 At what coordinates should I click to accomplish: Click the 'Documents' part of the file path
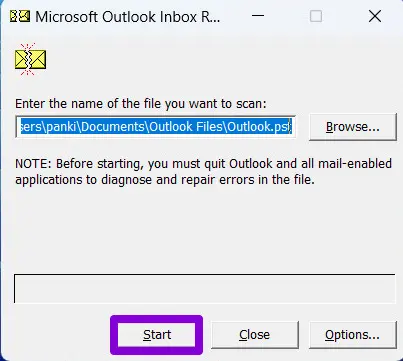click(x=113, y=127)
